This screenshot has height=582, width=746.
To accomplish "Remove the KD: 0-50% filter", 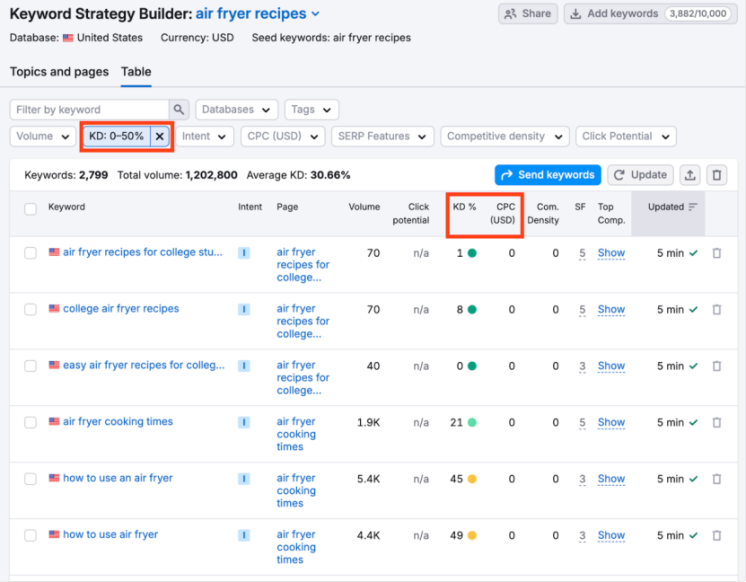I will tap(160, 136).
